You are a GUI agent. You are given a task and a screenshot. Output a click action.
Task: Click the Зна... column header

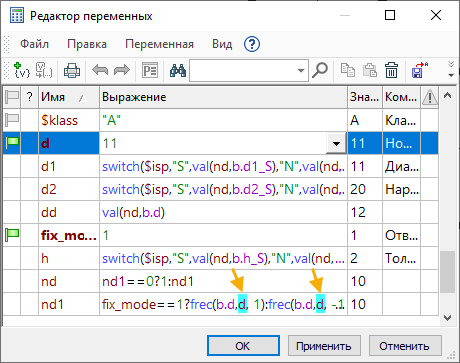[365, 97]
